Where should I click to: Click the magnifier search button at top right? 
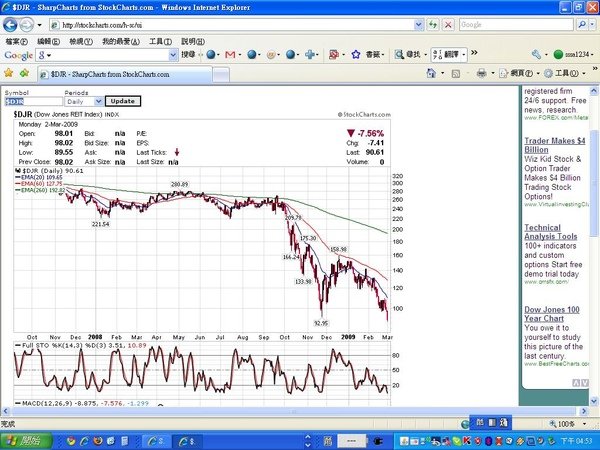point(582,25)
